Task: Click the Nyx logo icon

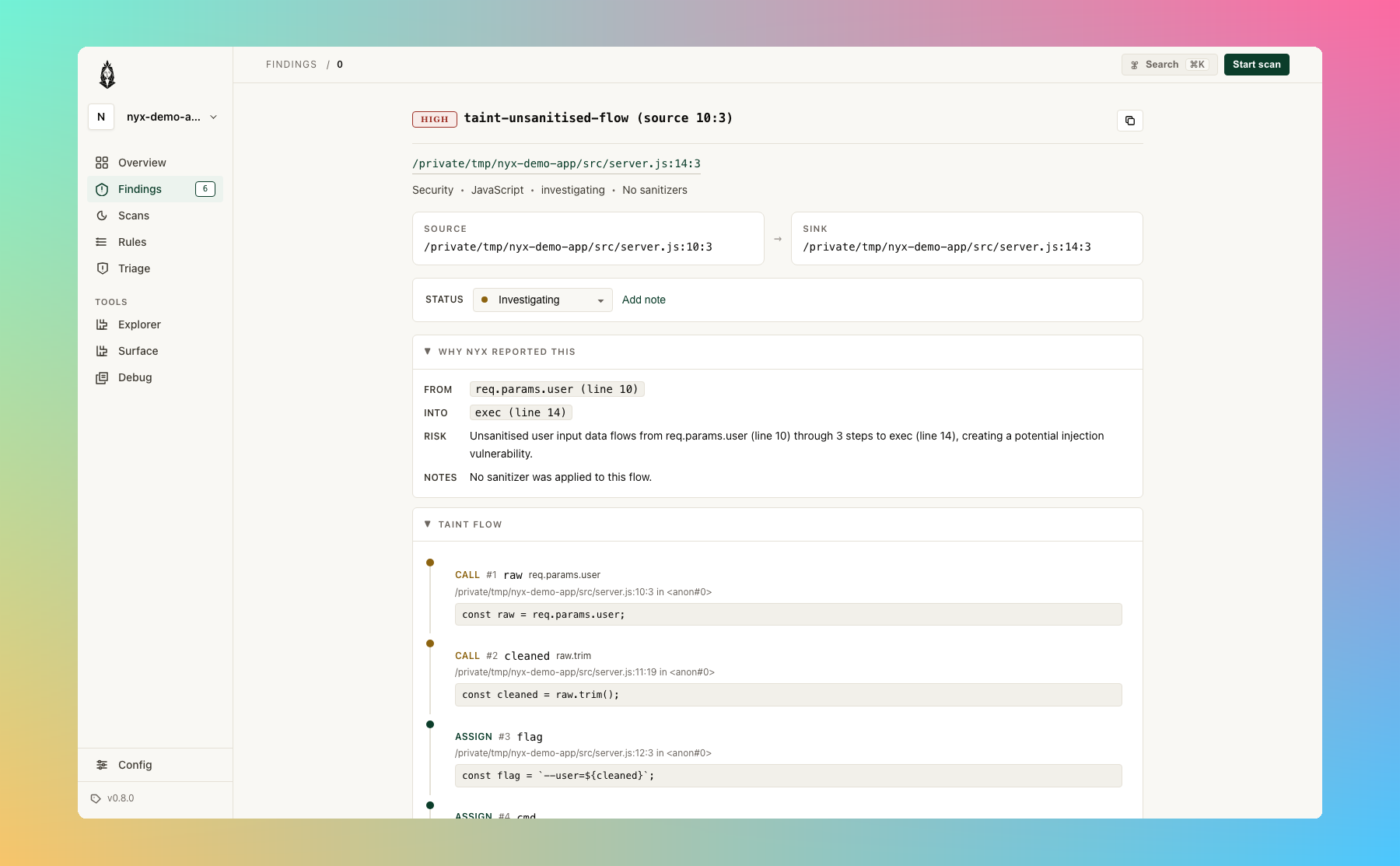Action: coord(107,75)
